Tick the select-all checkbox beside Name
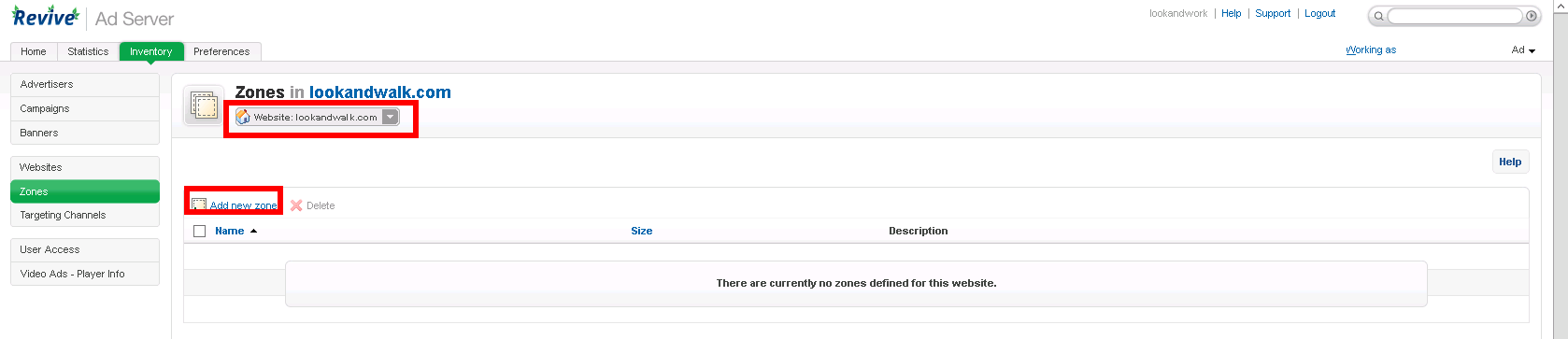1568x339 pixels. pyautogui.click(x=199, y=231)
